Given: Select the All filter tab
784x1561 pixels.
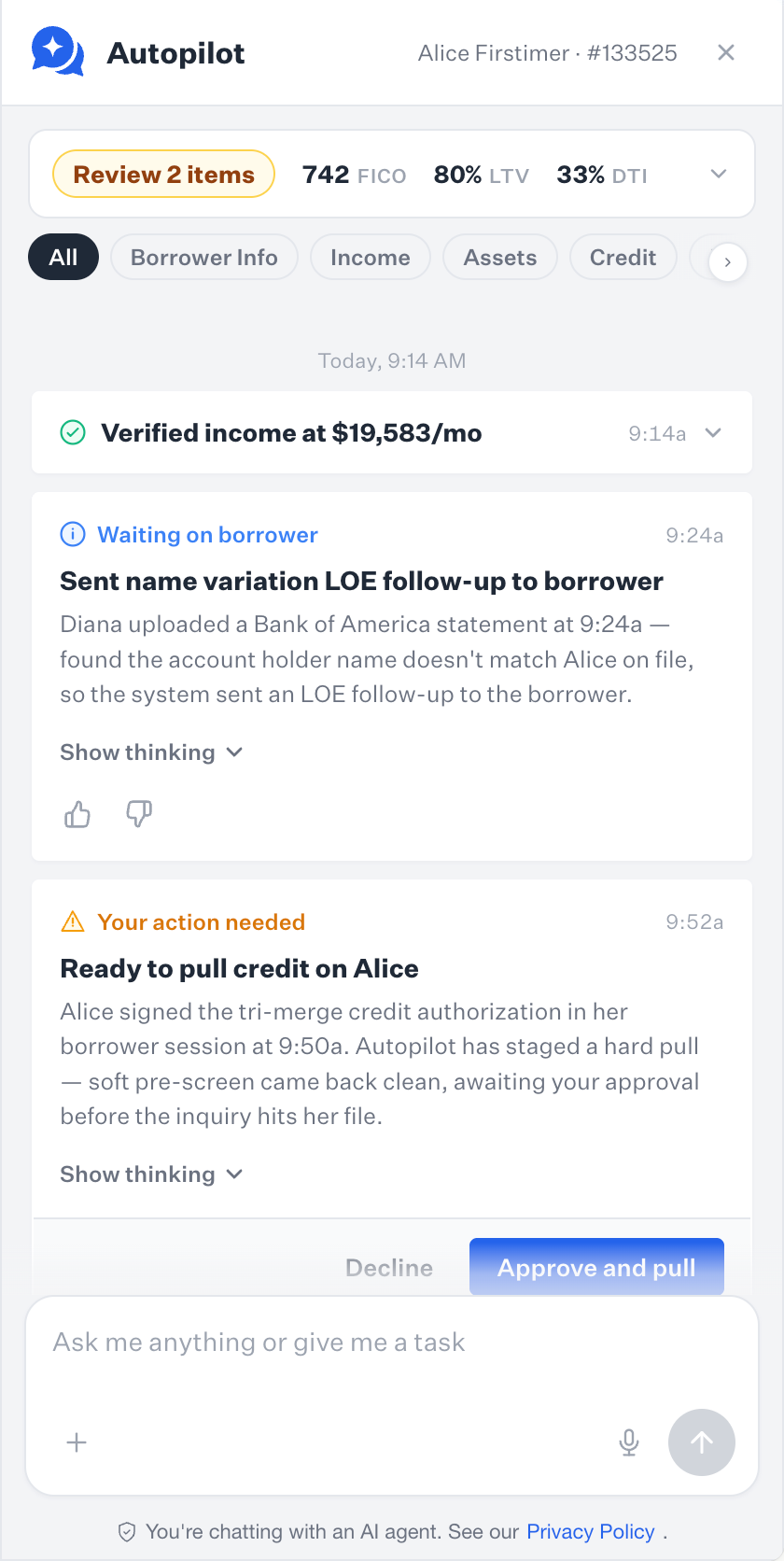Looking at the screenshot, I should point(63,257).
